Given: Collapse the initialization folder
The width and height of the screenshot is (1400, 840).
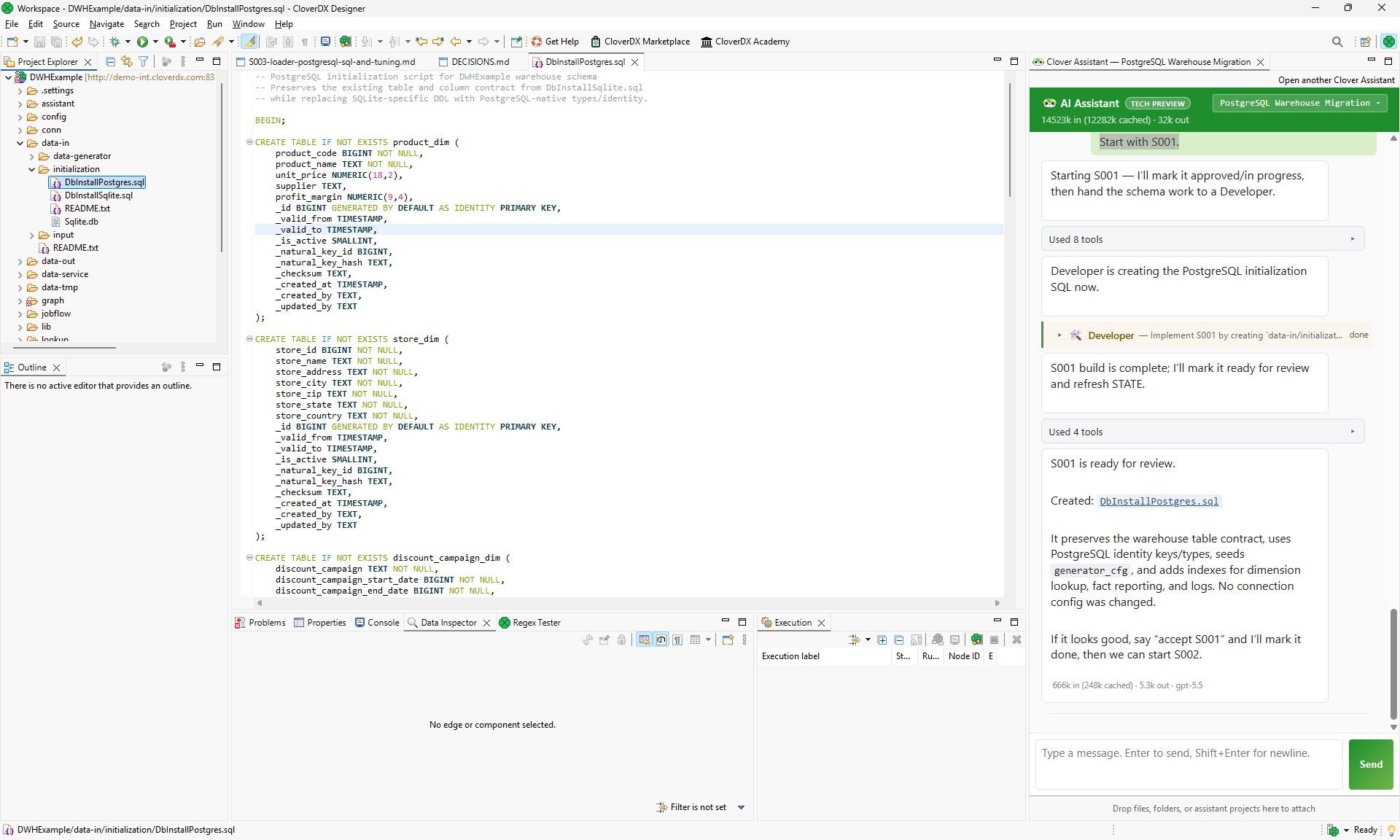Looking at the screenshot, I should pos(32,169).
